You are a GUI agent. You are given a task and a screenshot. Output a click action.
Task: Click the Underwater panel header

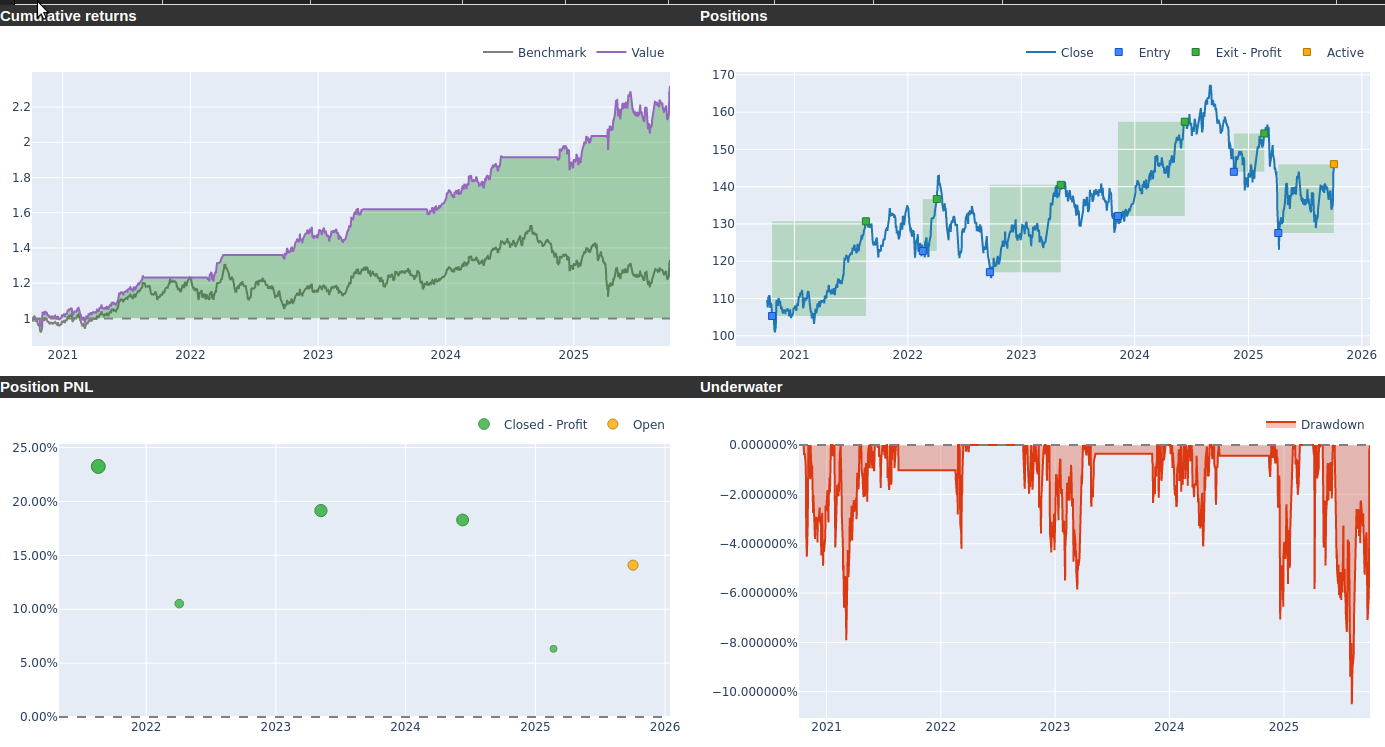(x=741, y=387)
